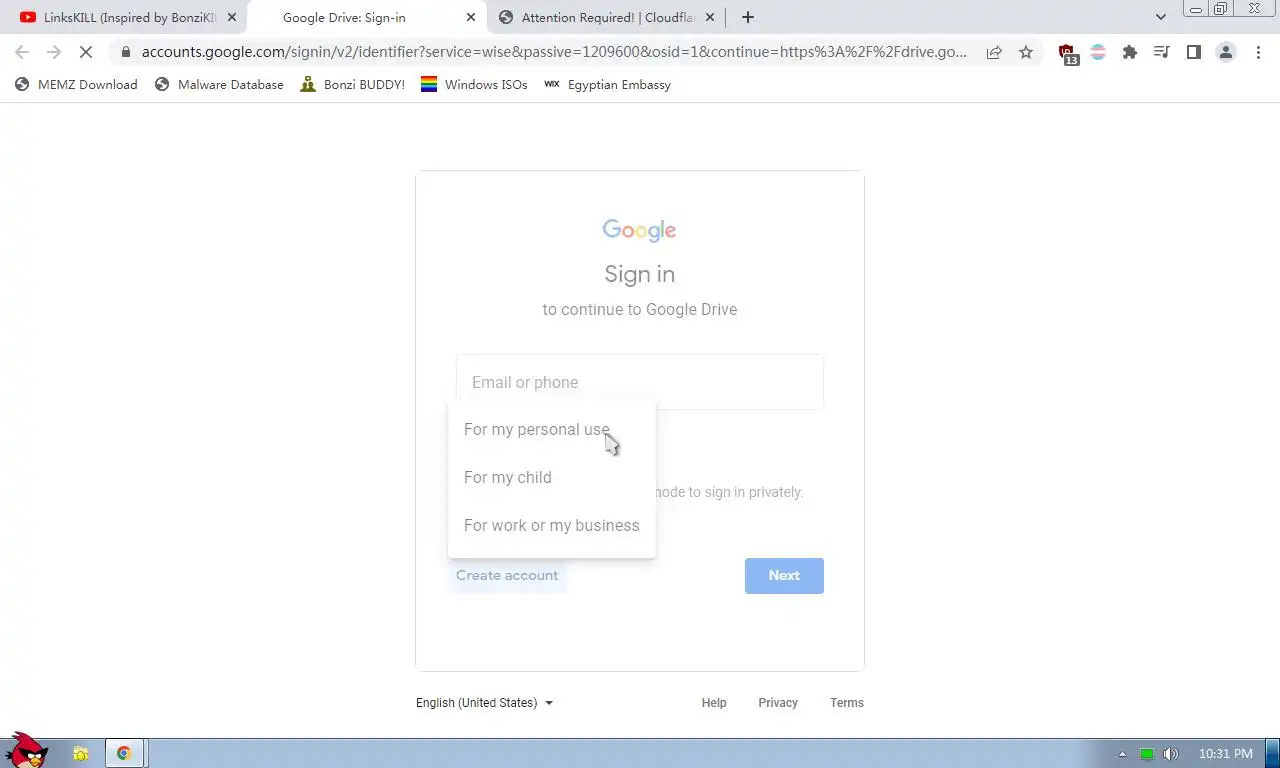
Task: Open the yellow taskbar pinned icon
Action: click(x=80, y=753)
